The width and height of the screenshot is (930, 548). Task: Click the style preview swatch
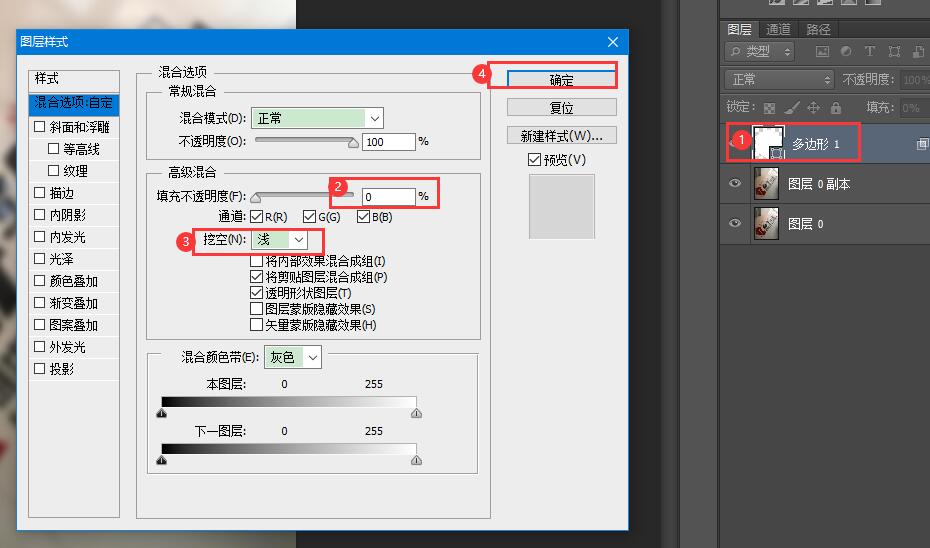tap(562, 206)
